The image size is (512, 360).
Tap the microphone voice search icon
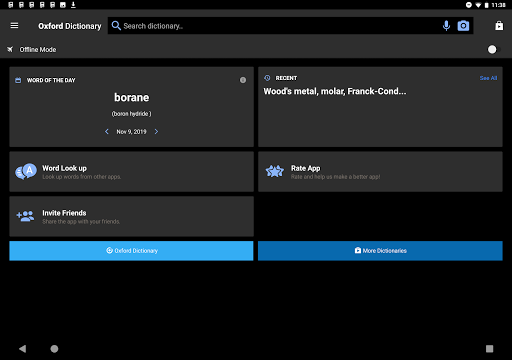[446, 26]
